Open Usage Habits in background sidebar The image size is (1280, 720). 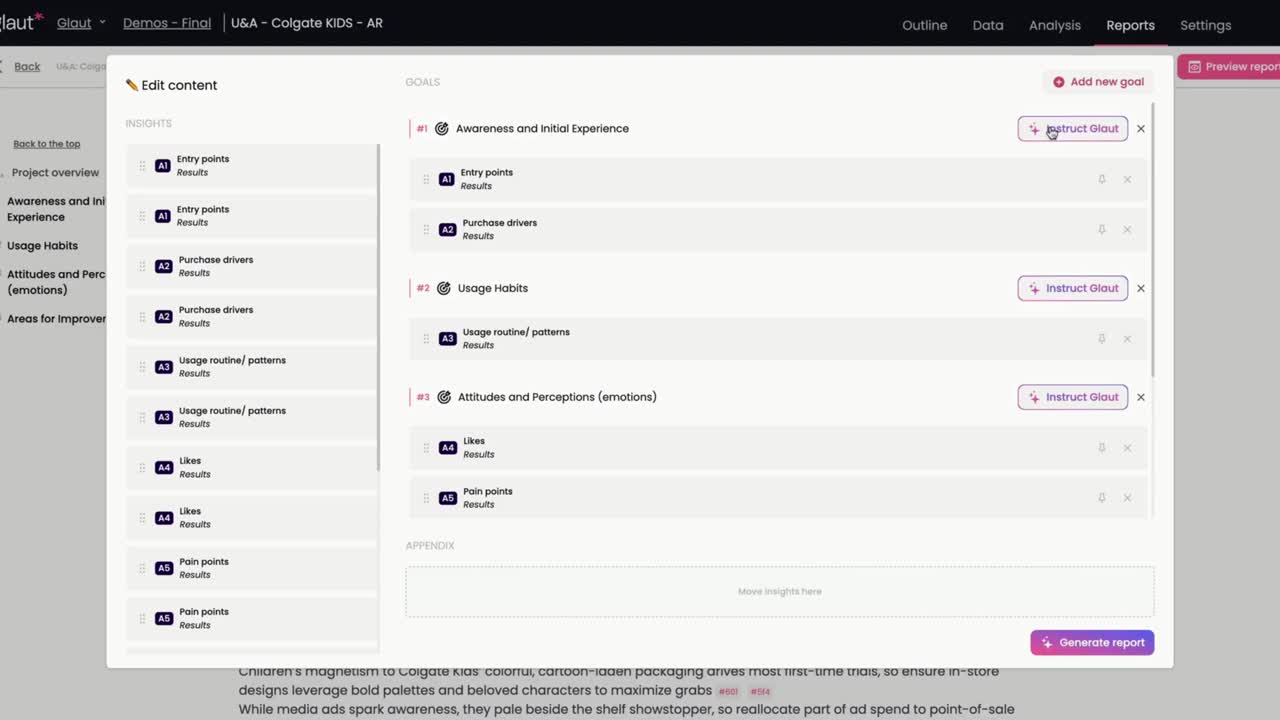click(x=42, y=245)
